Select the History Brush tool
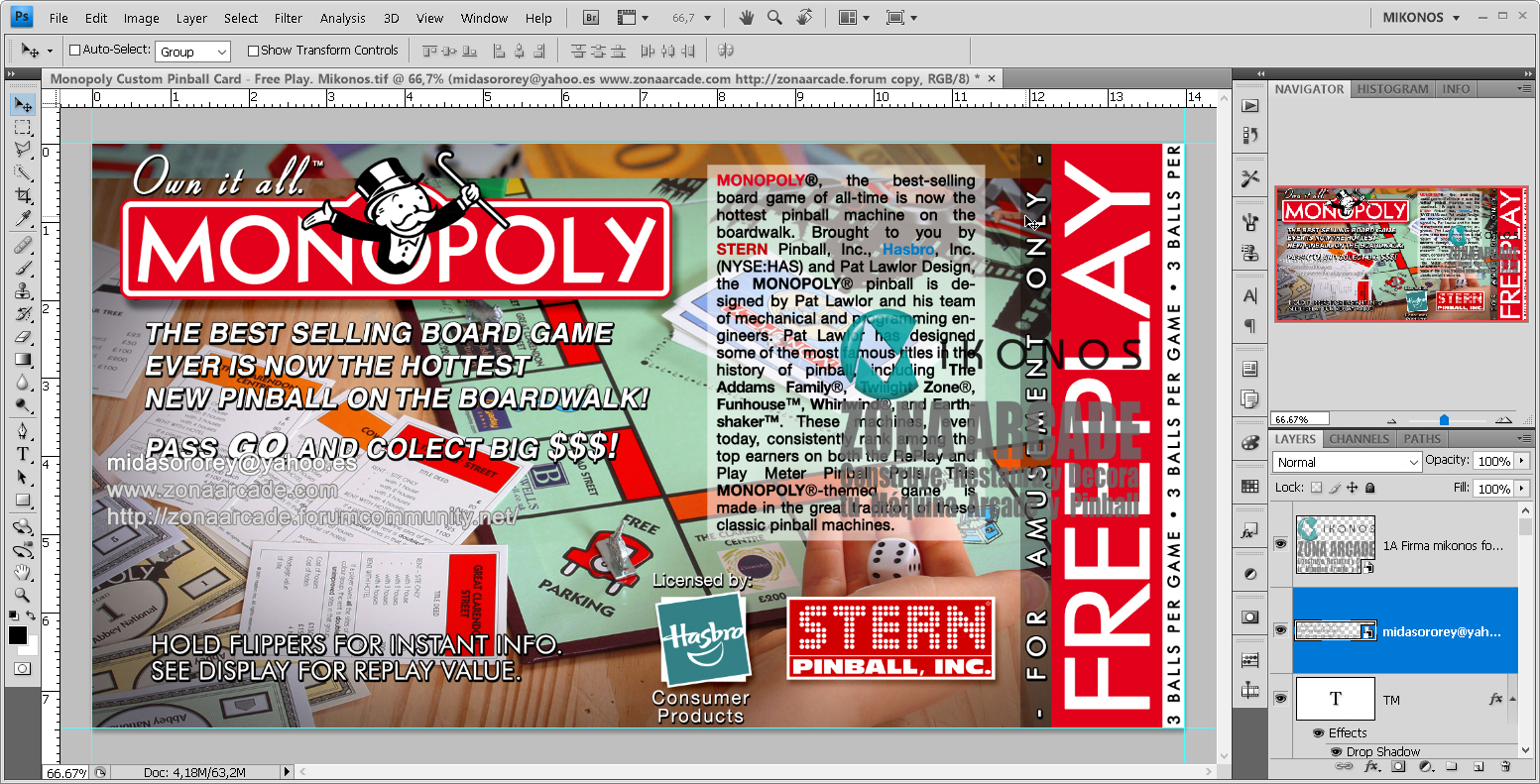 (23, 313)
